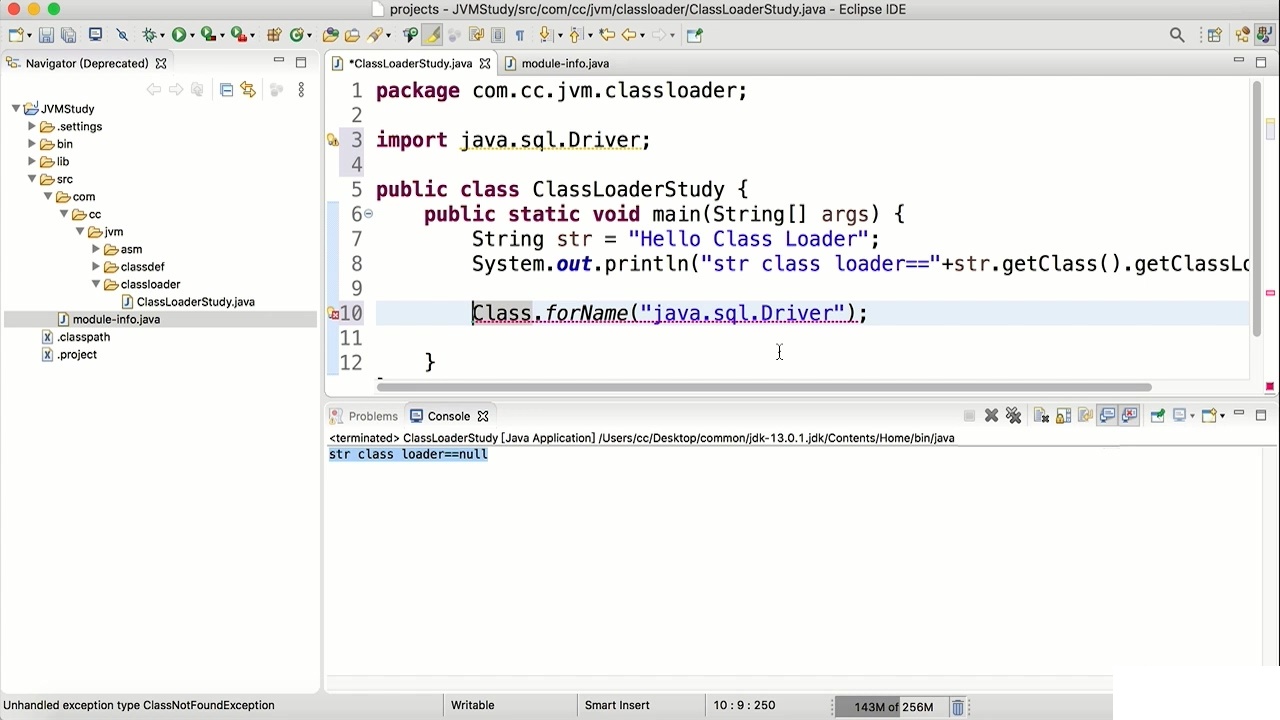Toggle Show Console on standard error
The width and height of the screenshot is (1280, 720).
coord(1129,416)
